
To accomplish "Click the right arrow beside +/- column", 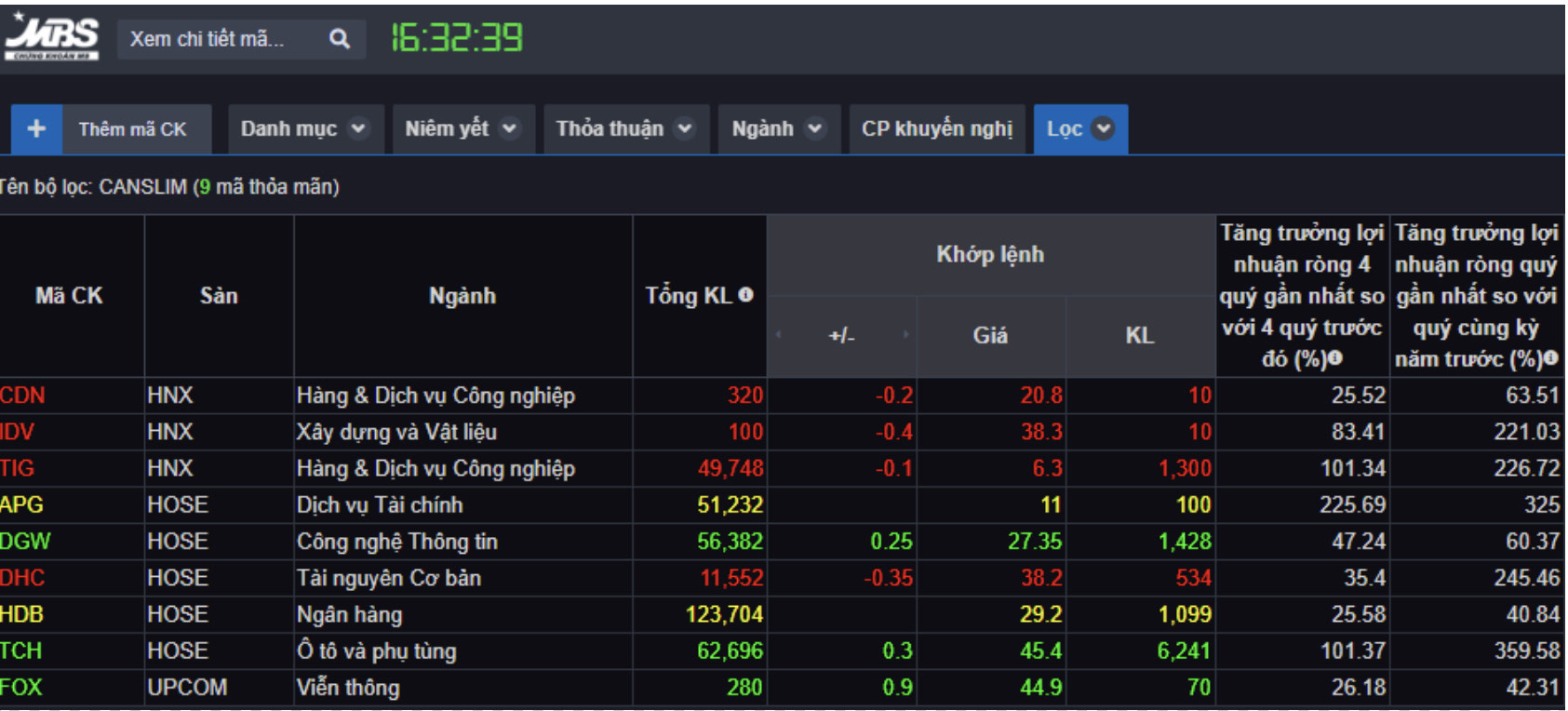I will [905, 334].
